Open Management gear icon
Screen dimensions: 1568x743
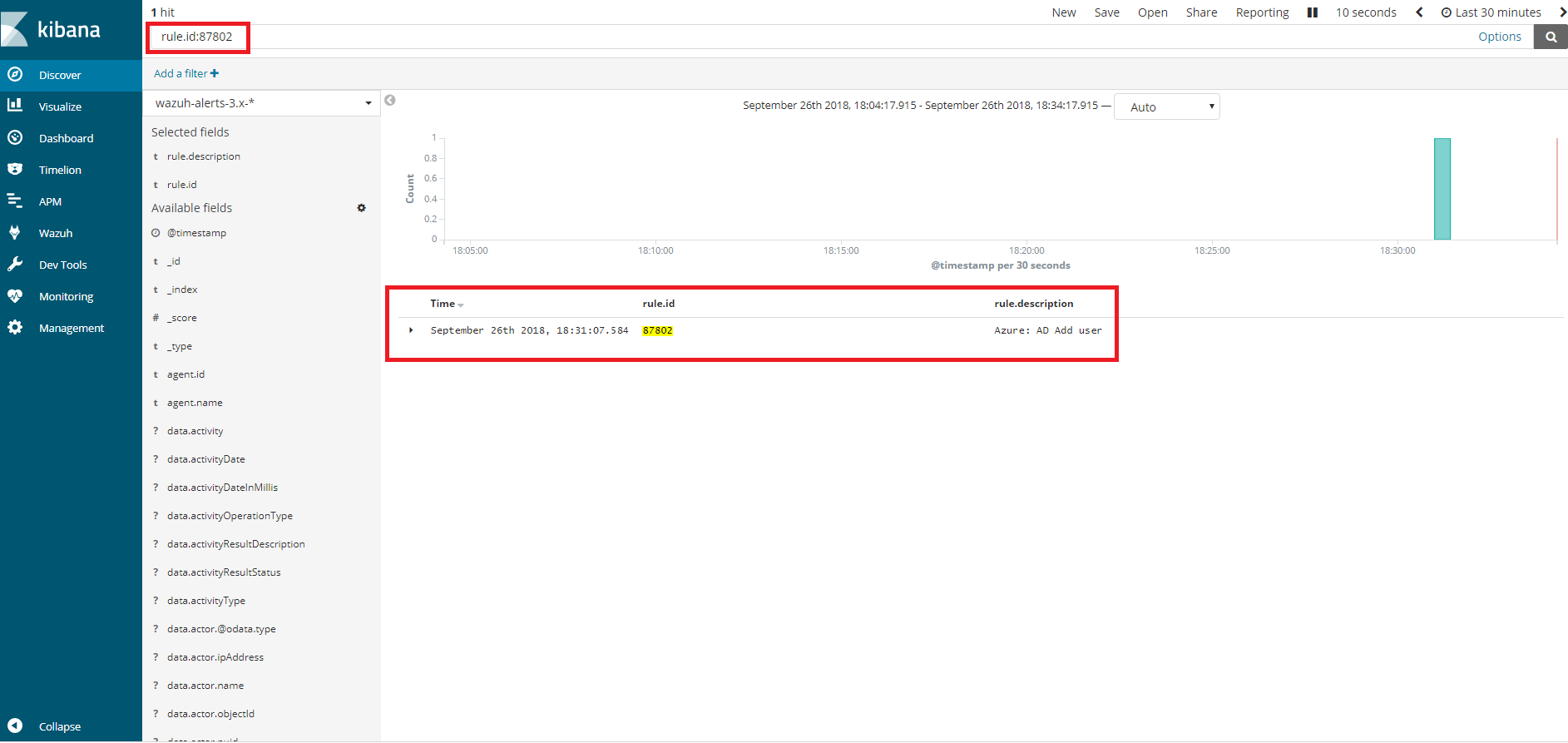pos(15,327)
